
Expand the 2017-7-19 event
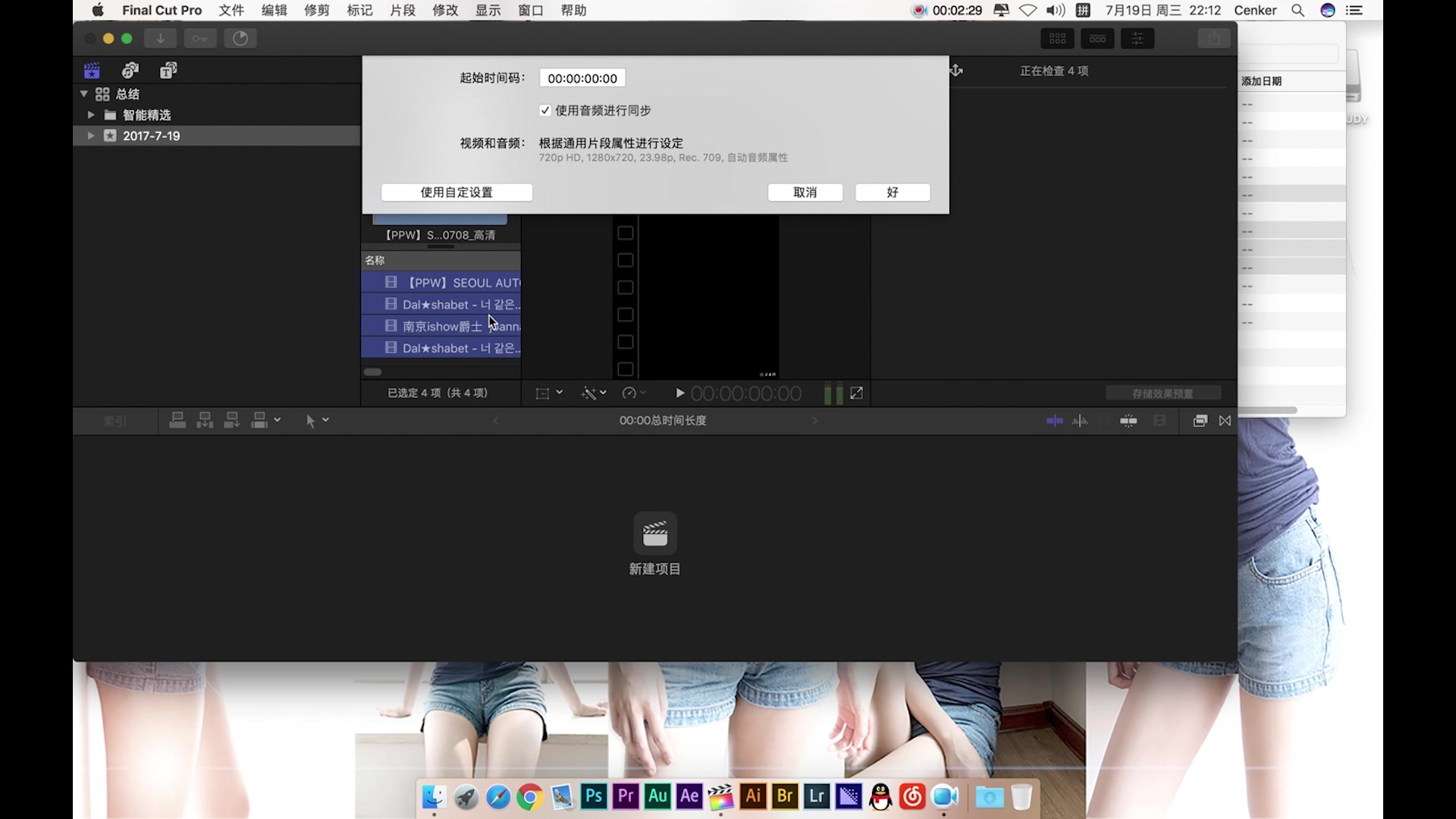coord(91,136)
